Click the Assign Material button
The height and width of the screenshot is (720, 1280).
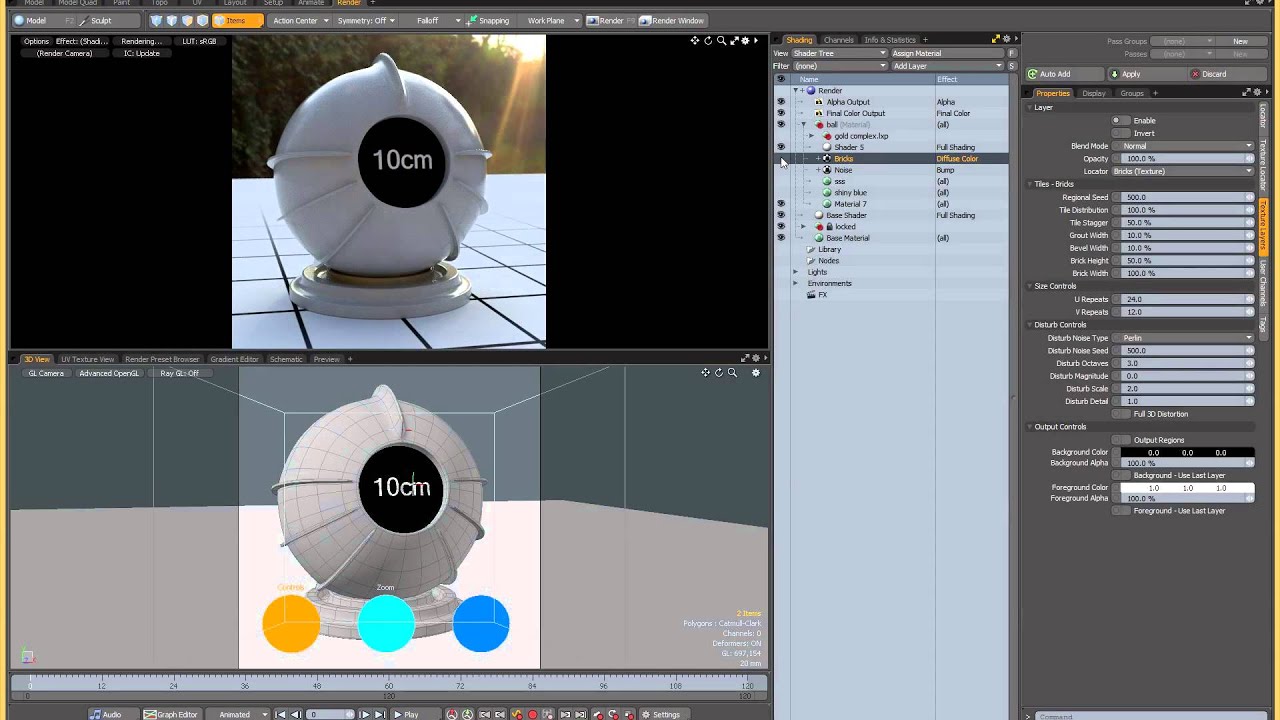pyautogui.click(x=949, y=53)
